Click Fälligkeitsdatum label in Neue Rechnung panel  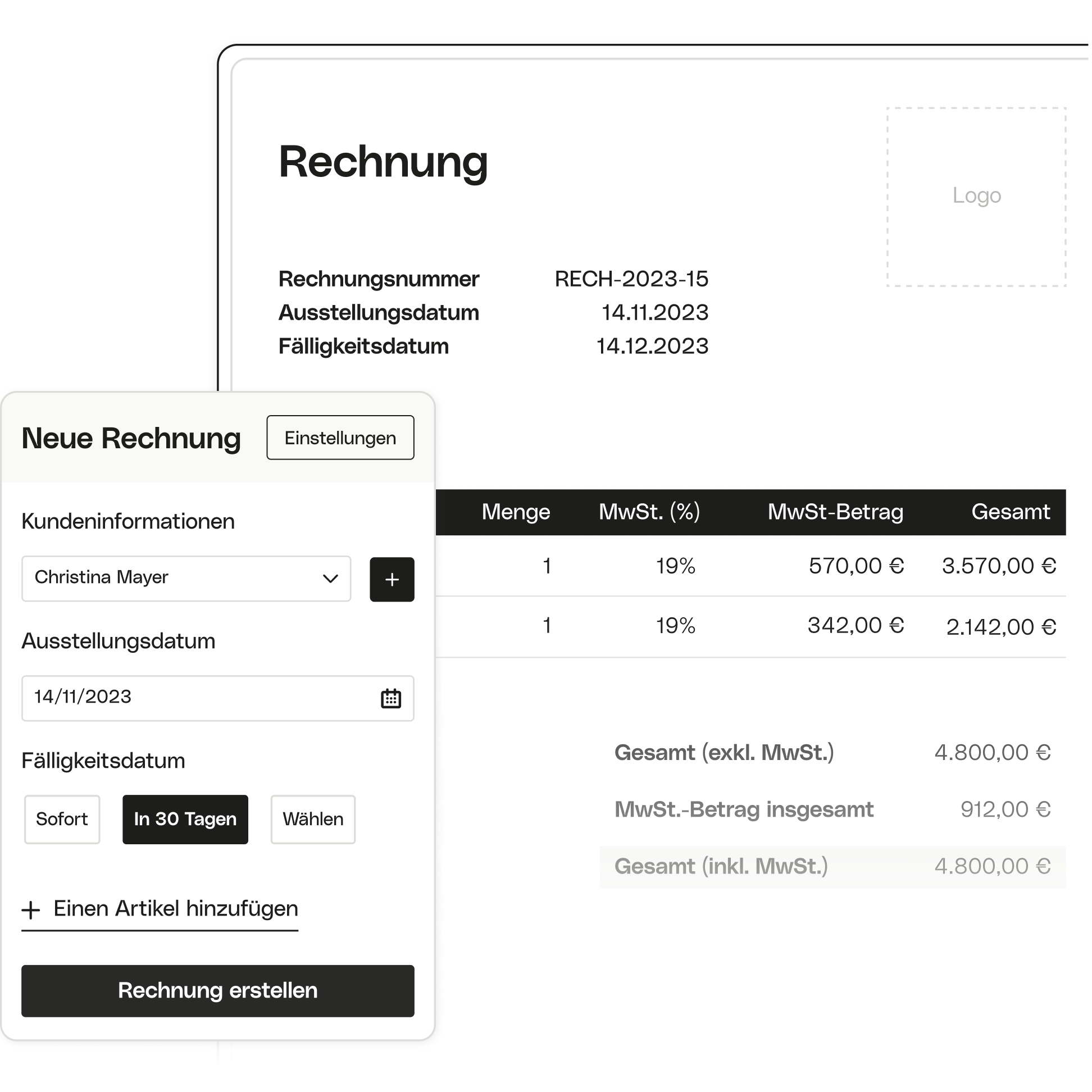pos(103,761)
